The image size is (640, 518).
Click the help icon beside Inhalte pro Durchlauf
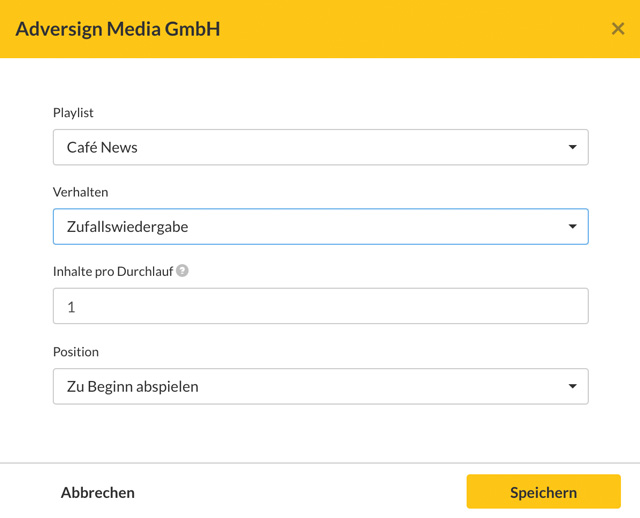tap(182, 271)
